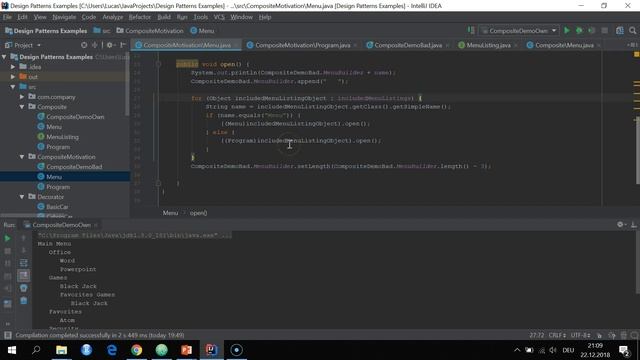Click src in the navigation breadcrumb

click(102, 31)
